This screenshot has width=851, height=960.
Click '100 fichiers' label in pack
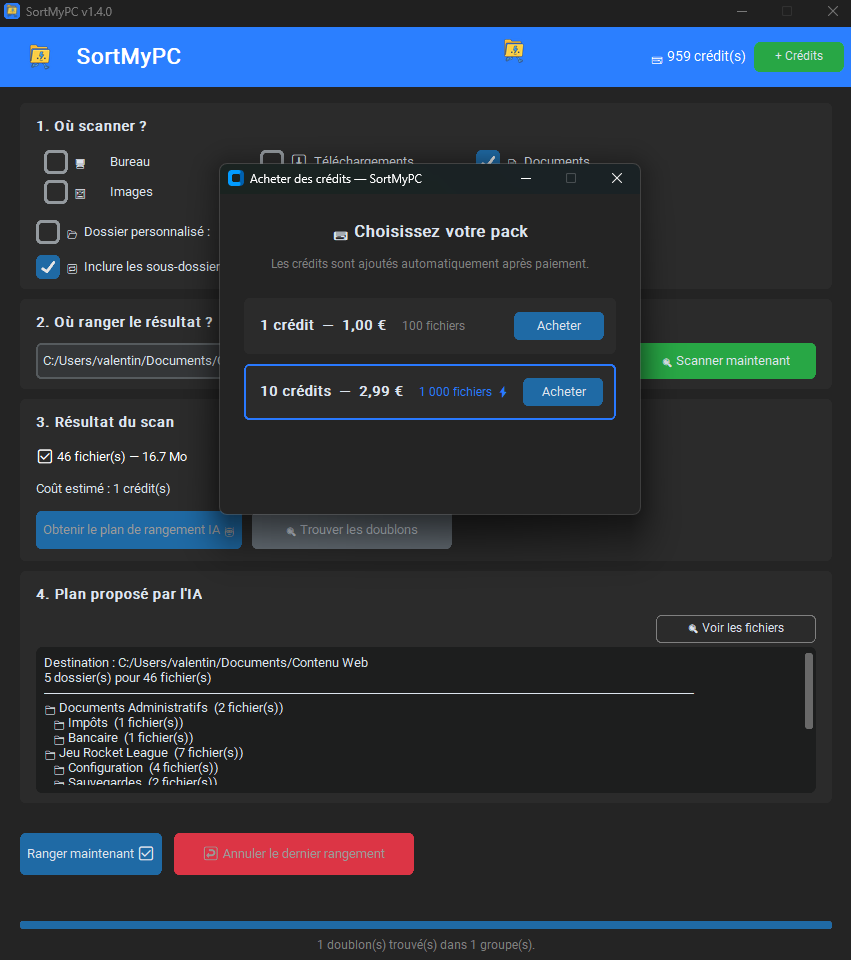(x=433, y=326)
